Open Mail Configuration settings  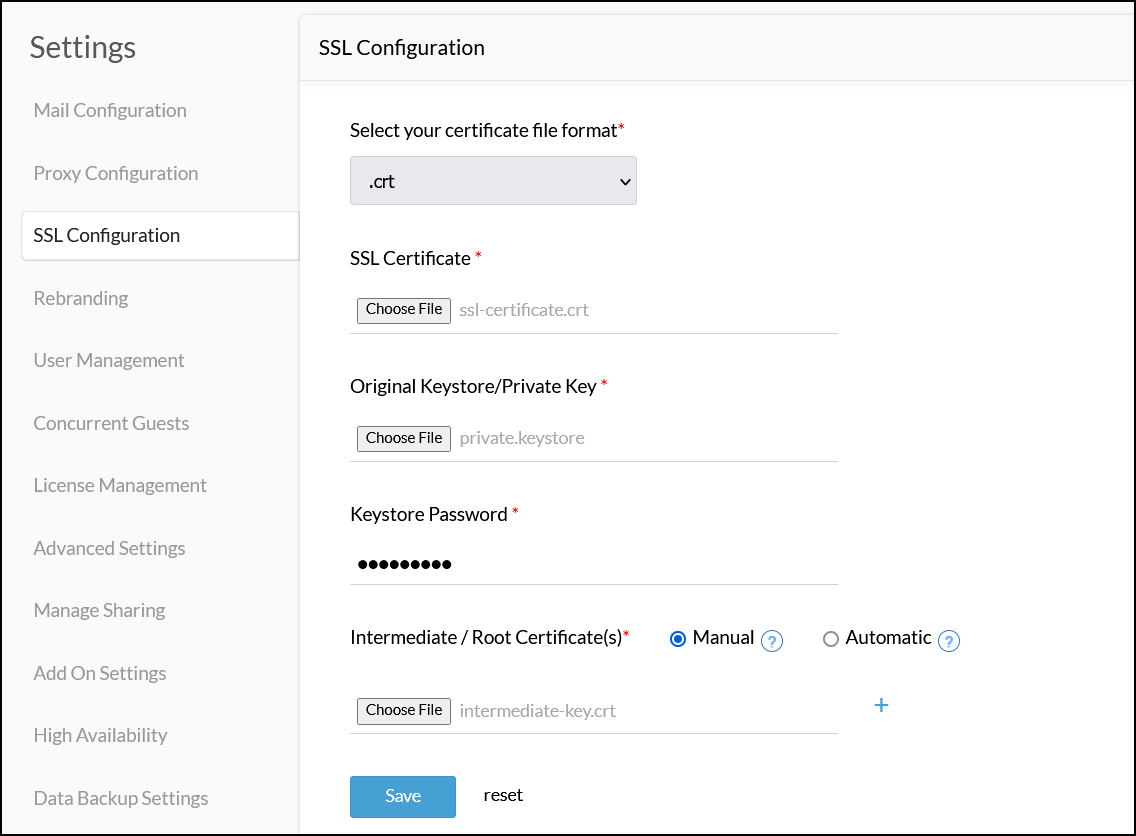tap(110, 111)
